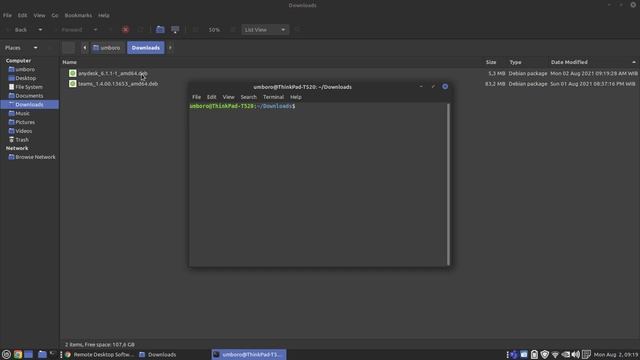The height and width of the screenshot is (360, 640).
Task: Click the Trash icon in sidebar
Action: pos(11,140)
